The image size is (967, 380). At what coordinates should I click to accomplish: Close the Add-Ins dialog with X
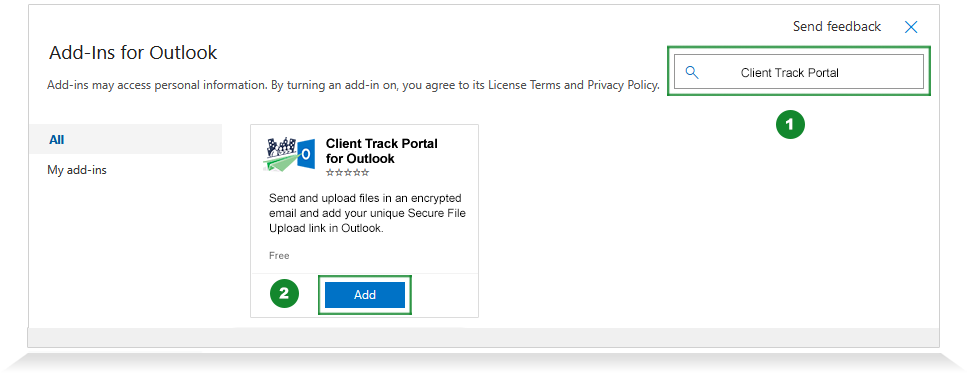tap(911, 27)
